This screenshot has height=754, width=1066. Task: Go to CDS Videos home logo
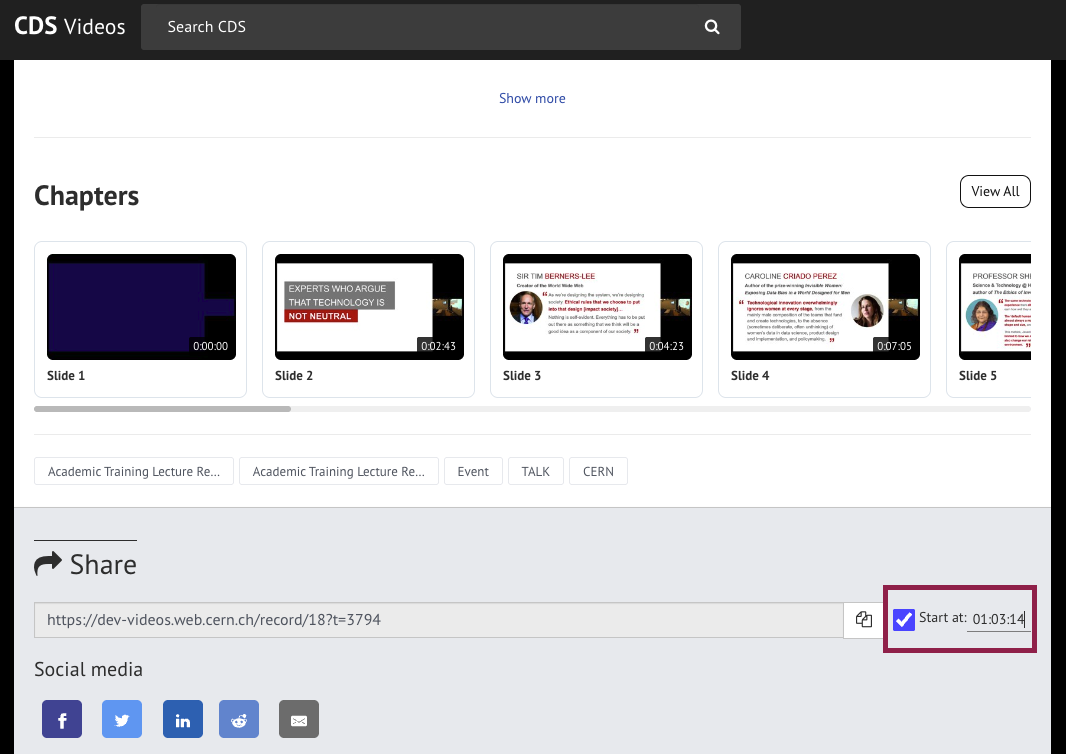pyautogui.click(x=70, y=26)
